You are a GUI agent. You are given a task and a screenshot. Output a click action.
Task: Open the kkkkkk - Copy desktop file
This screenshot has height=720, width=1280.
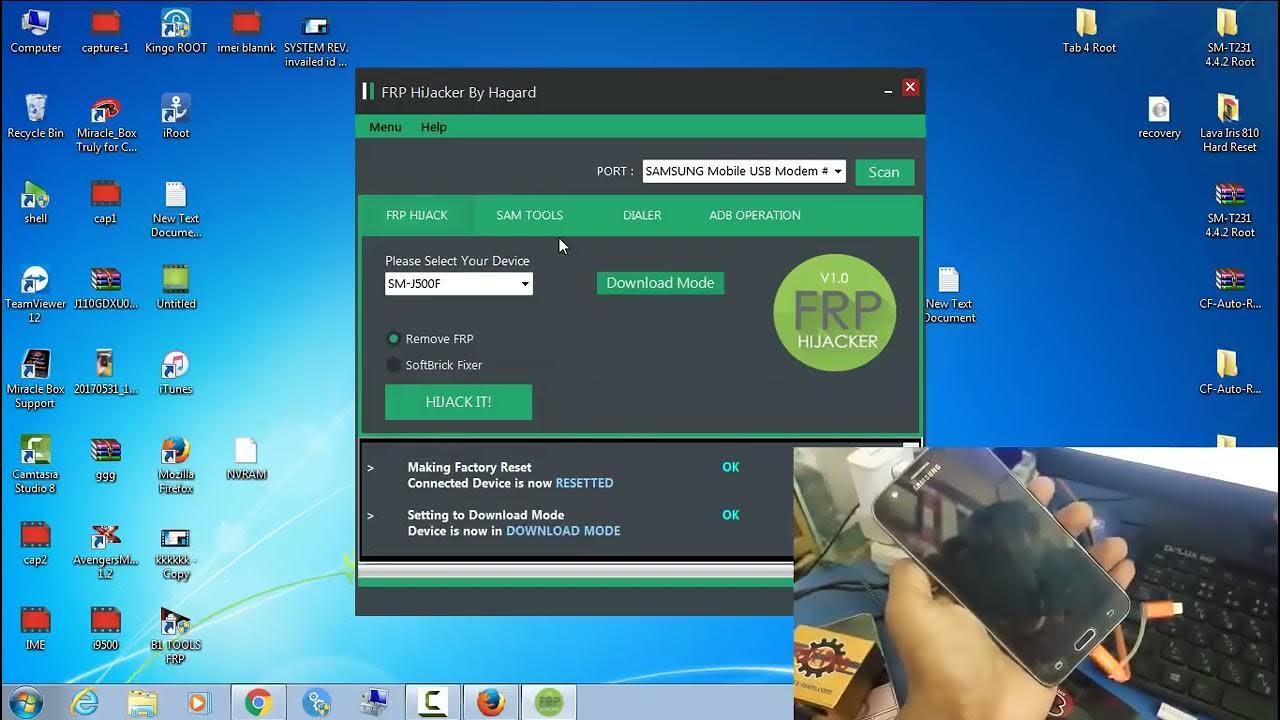click(176, 550)
